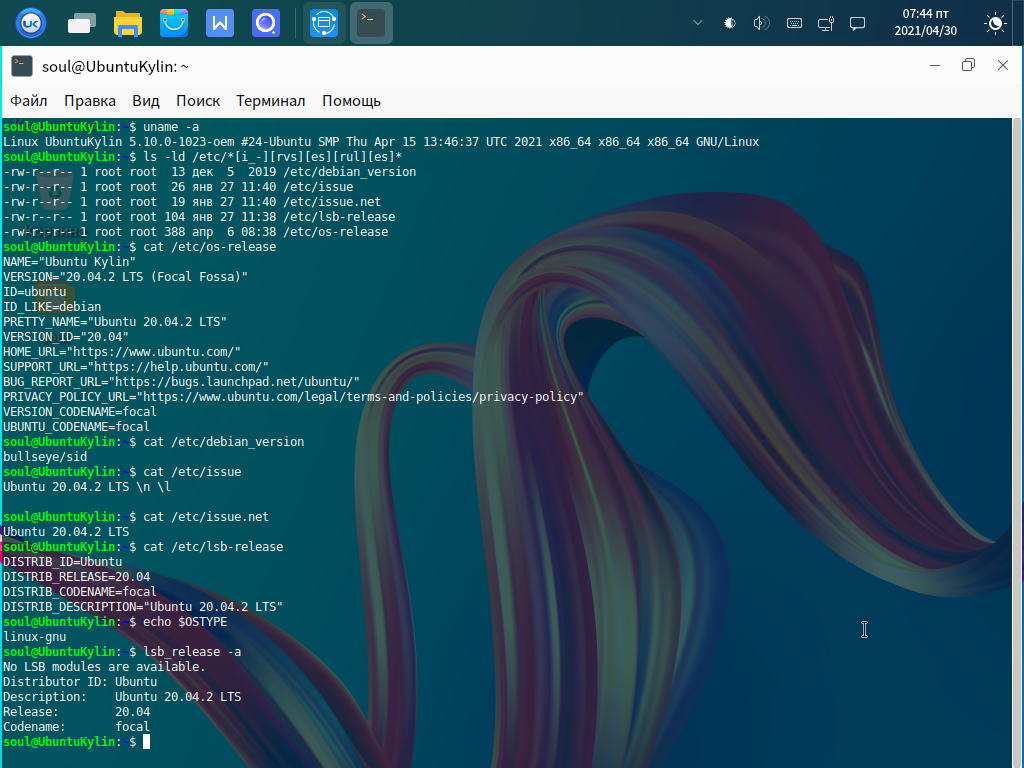Click the SUPPORT_URL help.ubuntu.com line
The height and width of the screenshot is (768, 1024).
tap(136, 367)
